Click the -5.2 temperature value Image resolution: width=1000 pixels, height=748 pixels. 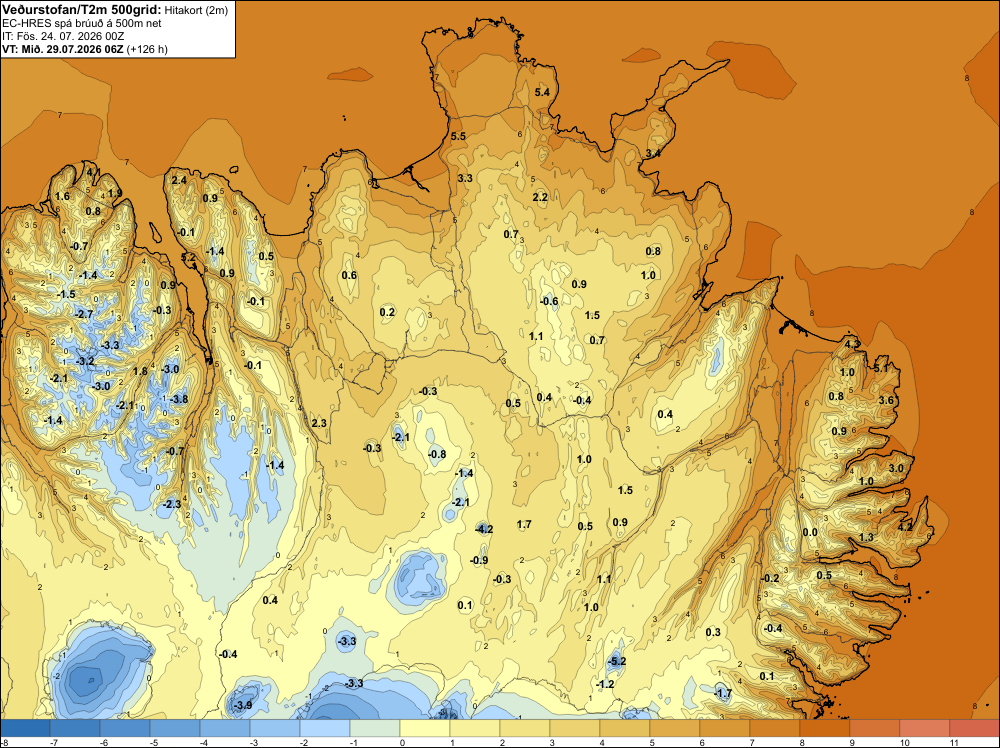(617, 662)
